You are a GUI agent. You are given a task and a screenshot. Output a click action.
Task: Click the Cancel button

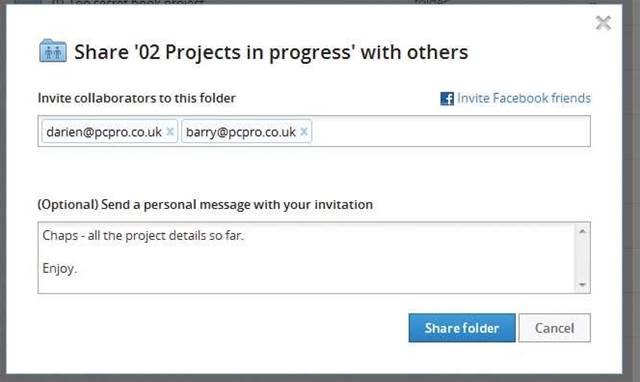coord(554,328)
